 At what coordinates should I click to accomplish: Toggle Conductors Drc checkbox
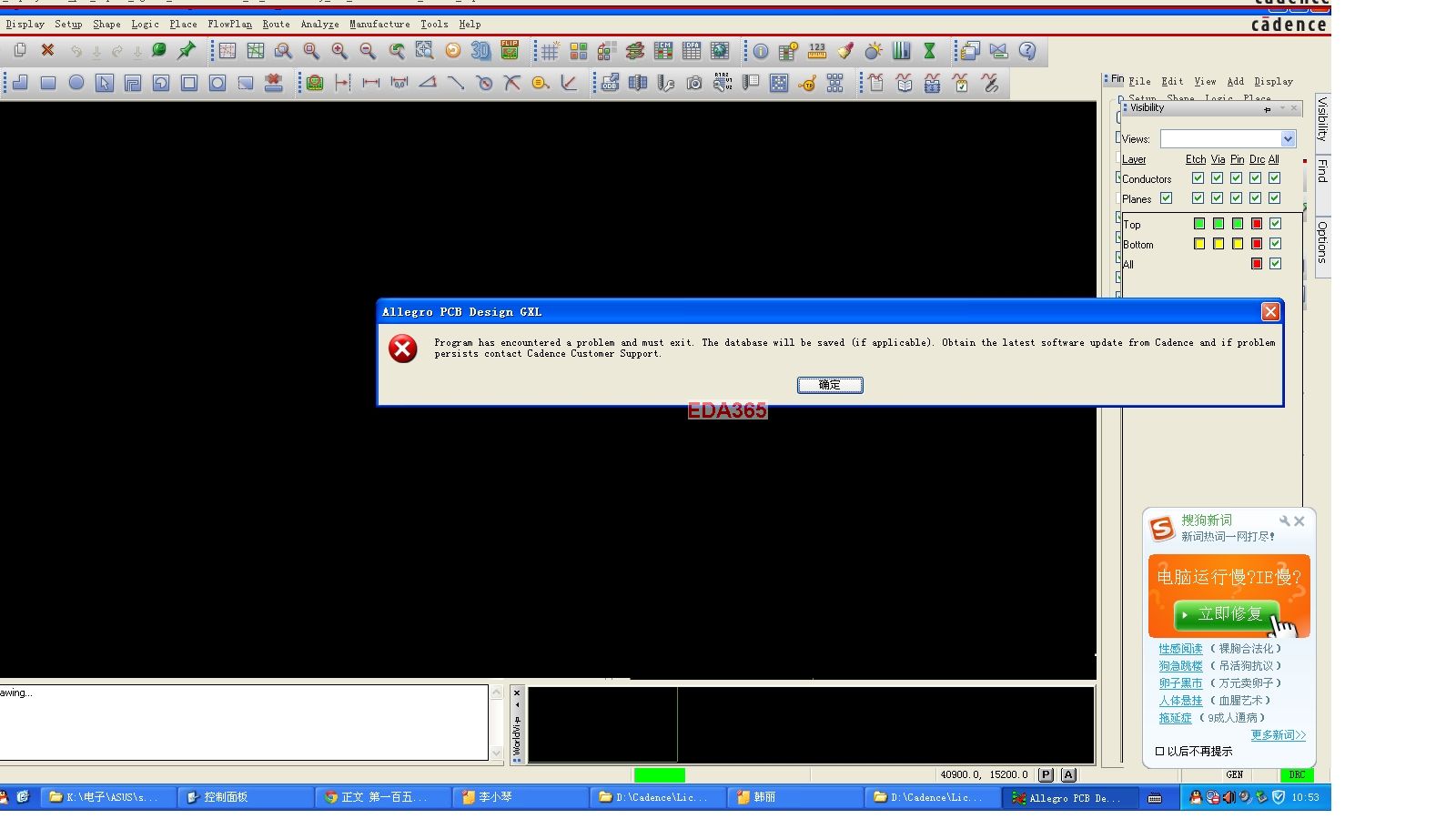(x=1255, y=178)
